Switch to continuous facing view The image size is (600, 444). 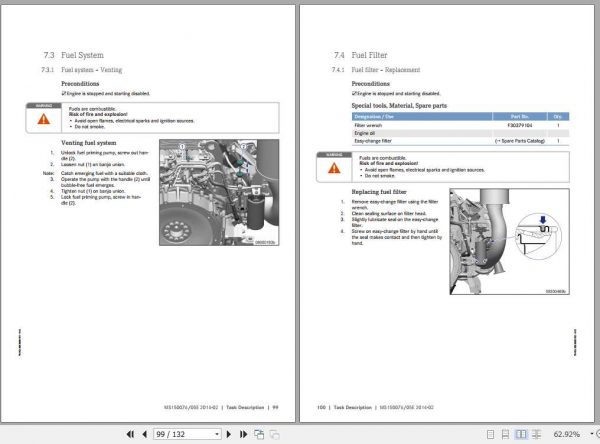[536, 434]
